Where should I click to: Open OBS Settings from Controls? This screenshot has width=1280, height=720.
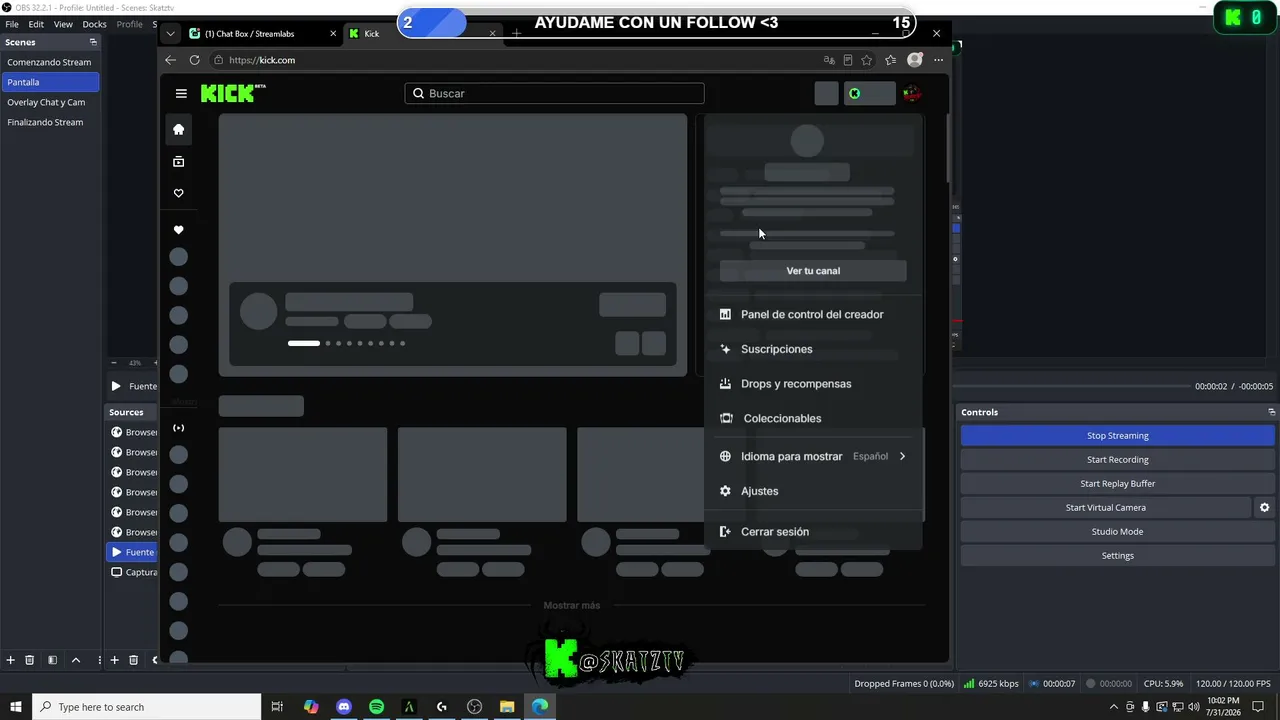[1118, 556]
